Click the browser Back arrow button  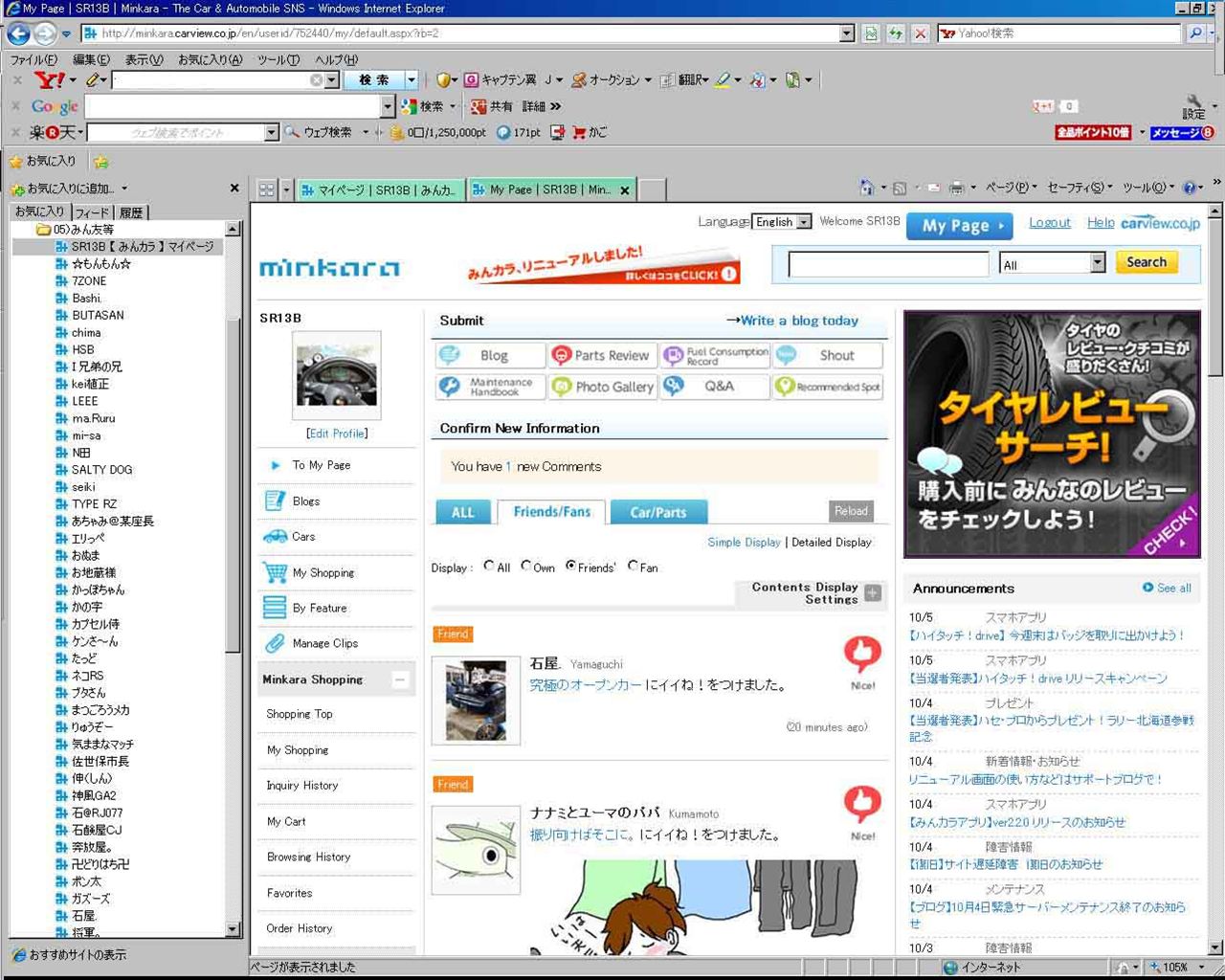[18, 33]
